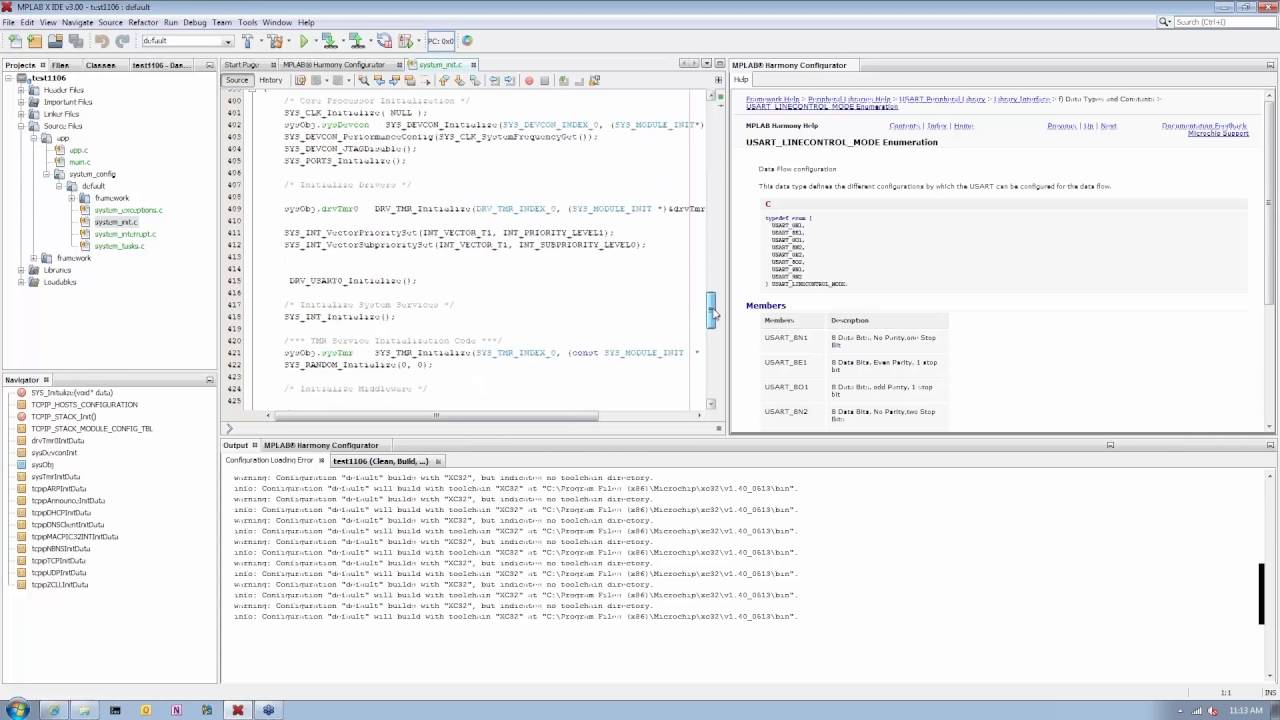Click the red record macro icon
The width and height of the screenshot is (1280, 720).
[529, 81]
